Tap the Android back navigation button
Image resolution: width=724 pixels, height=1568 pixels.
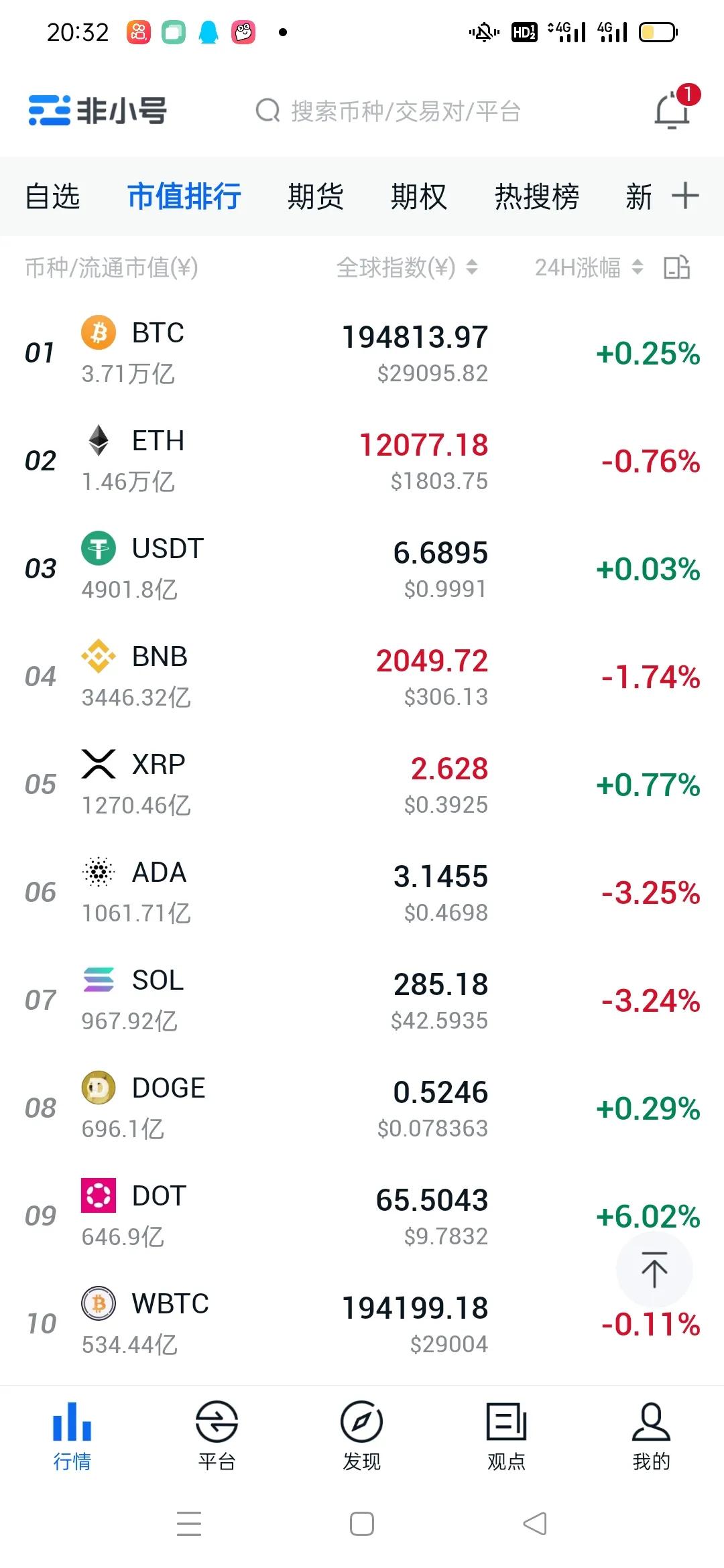pyautogui.click(x=535, y=1523)
